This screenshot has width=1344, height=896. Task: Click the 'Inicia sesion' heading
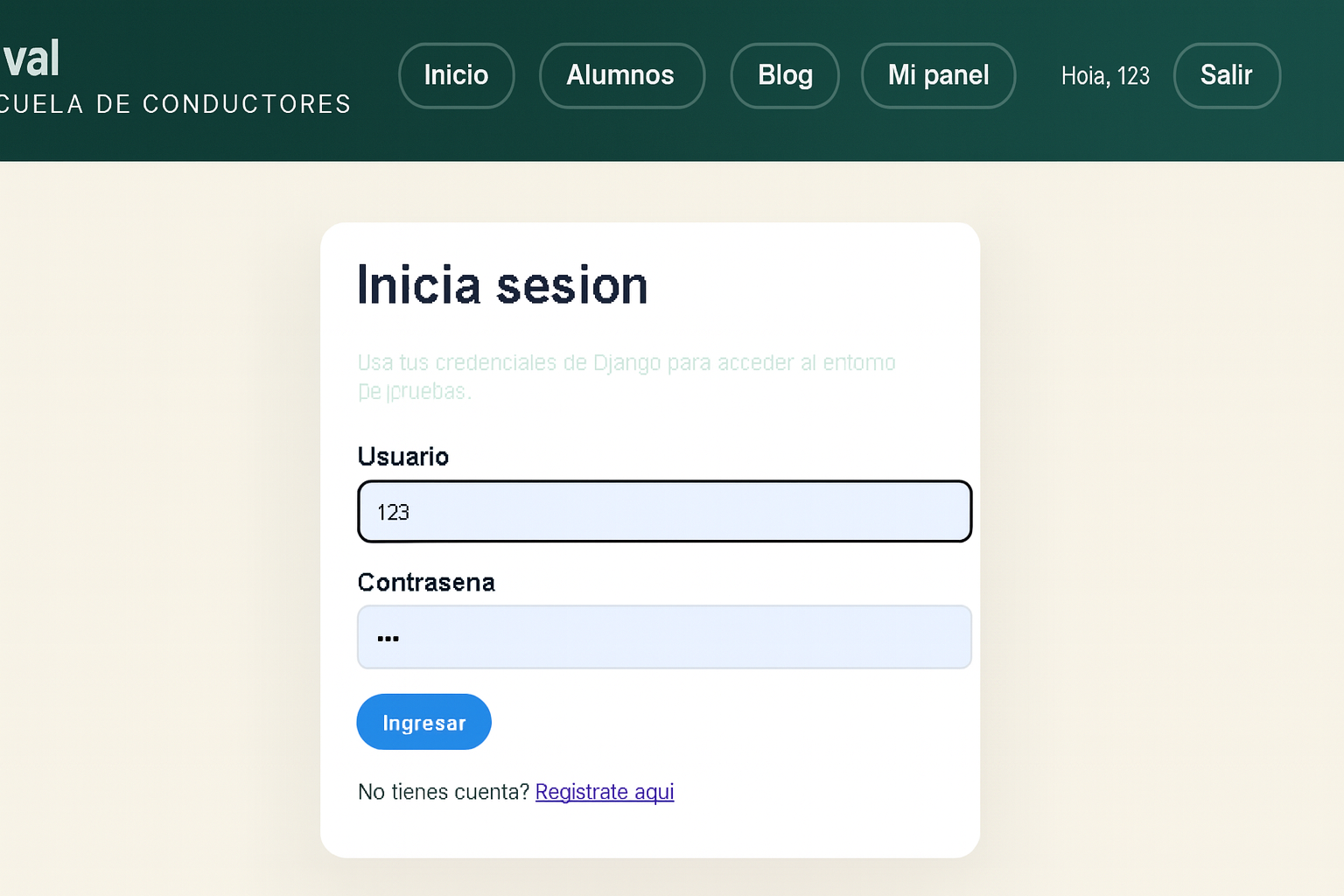(x=502, y=285)
